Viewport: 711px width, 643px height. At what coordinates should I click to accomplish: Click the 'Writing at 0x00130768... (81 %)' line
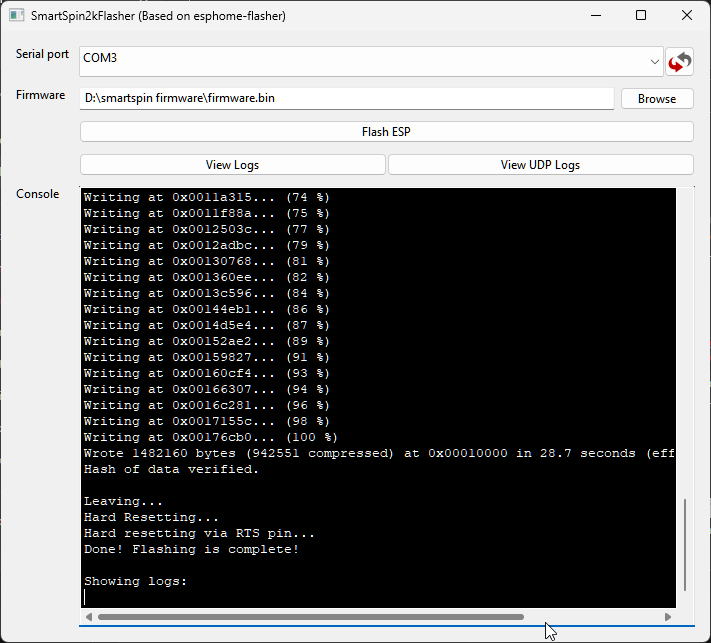pos(207,261)
